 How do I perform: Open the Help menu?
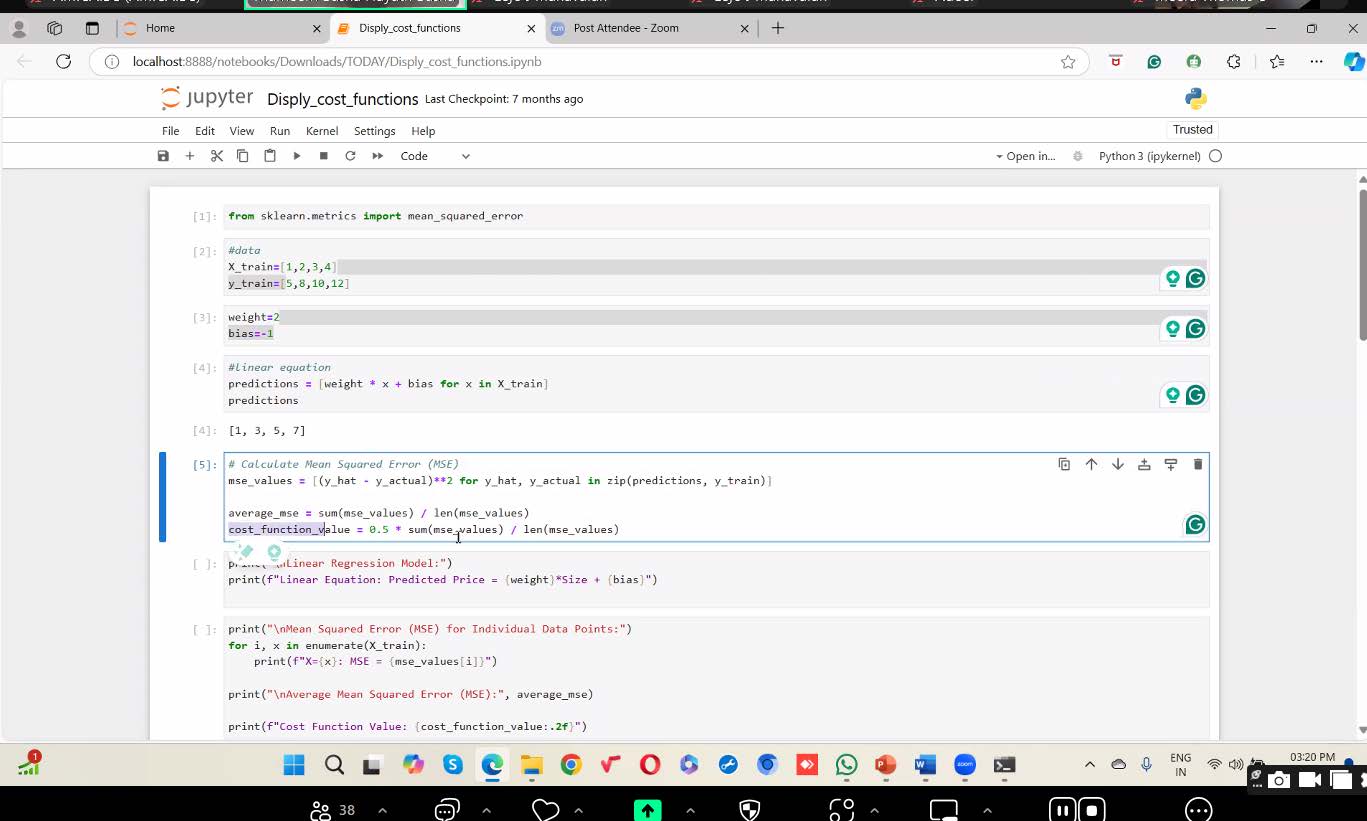pyautogui.click(x=423, y=131)
